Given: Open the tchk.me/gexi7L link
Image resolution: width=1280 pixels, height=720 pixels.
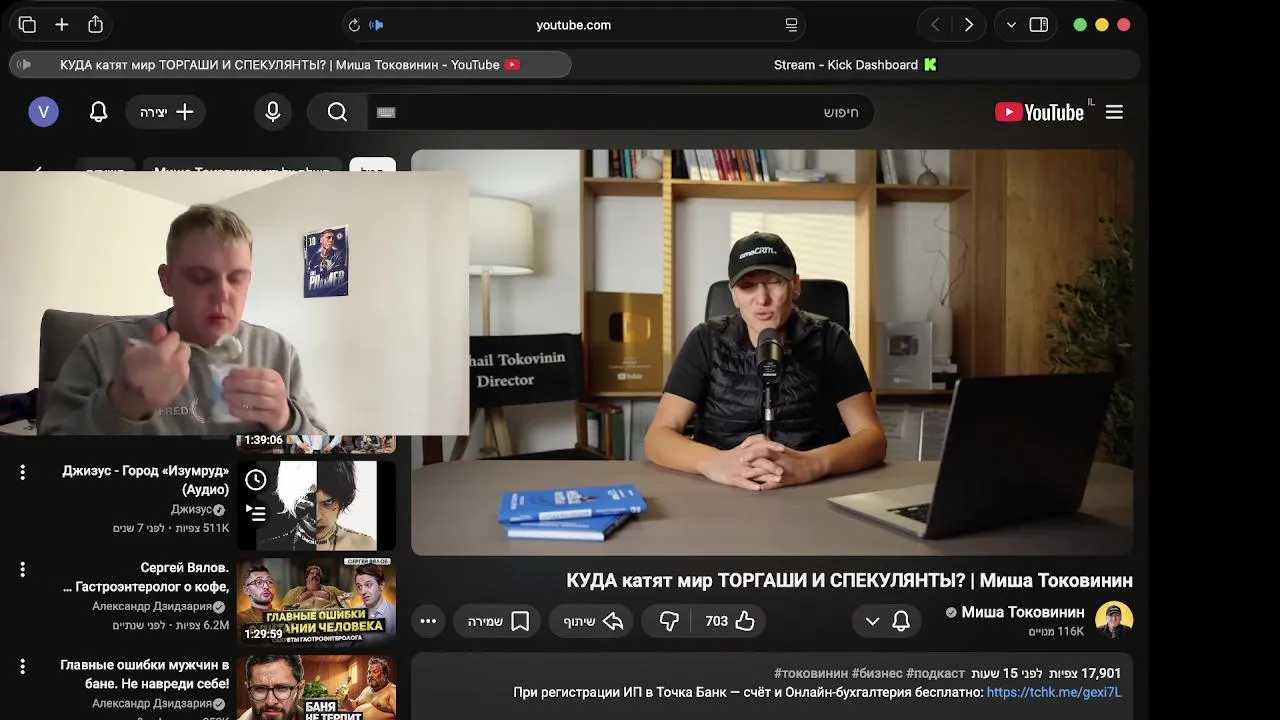Looking at the screenshot, I should click(1054, 692).
